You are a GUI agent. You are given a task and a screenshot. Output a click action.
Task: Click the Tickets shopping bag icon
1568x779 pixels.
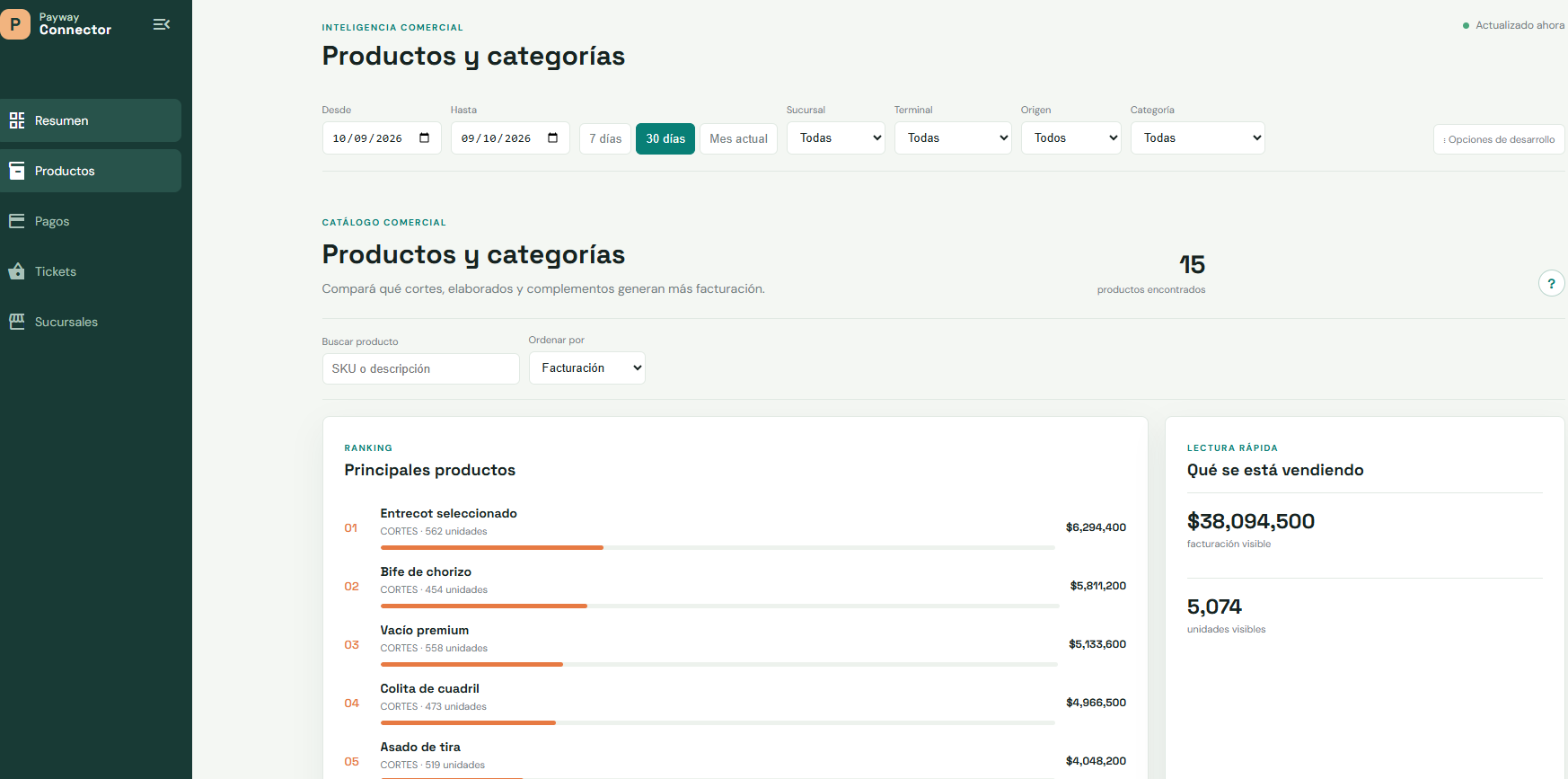17,271
